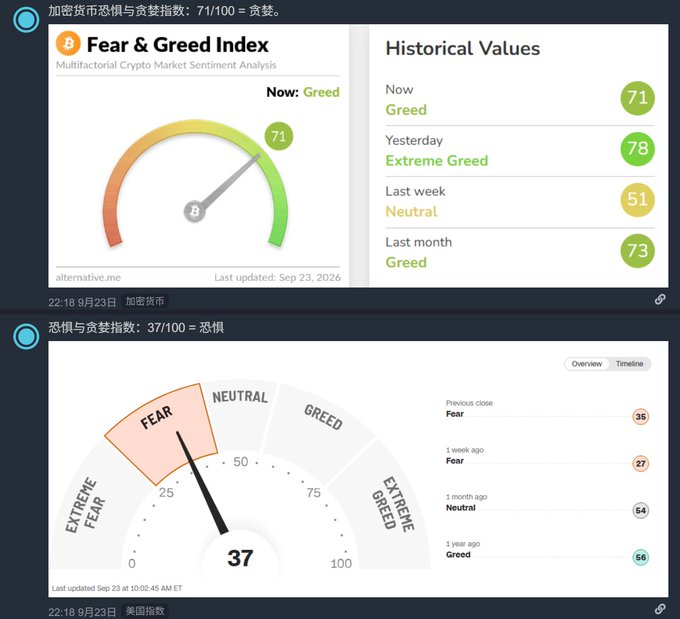Switch to the Timeline view

(629, 364)
